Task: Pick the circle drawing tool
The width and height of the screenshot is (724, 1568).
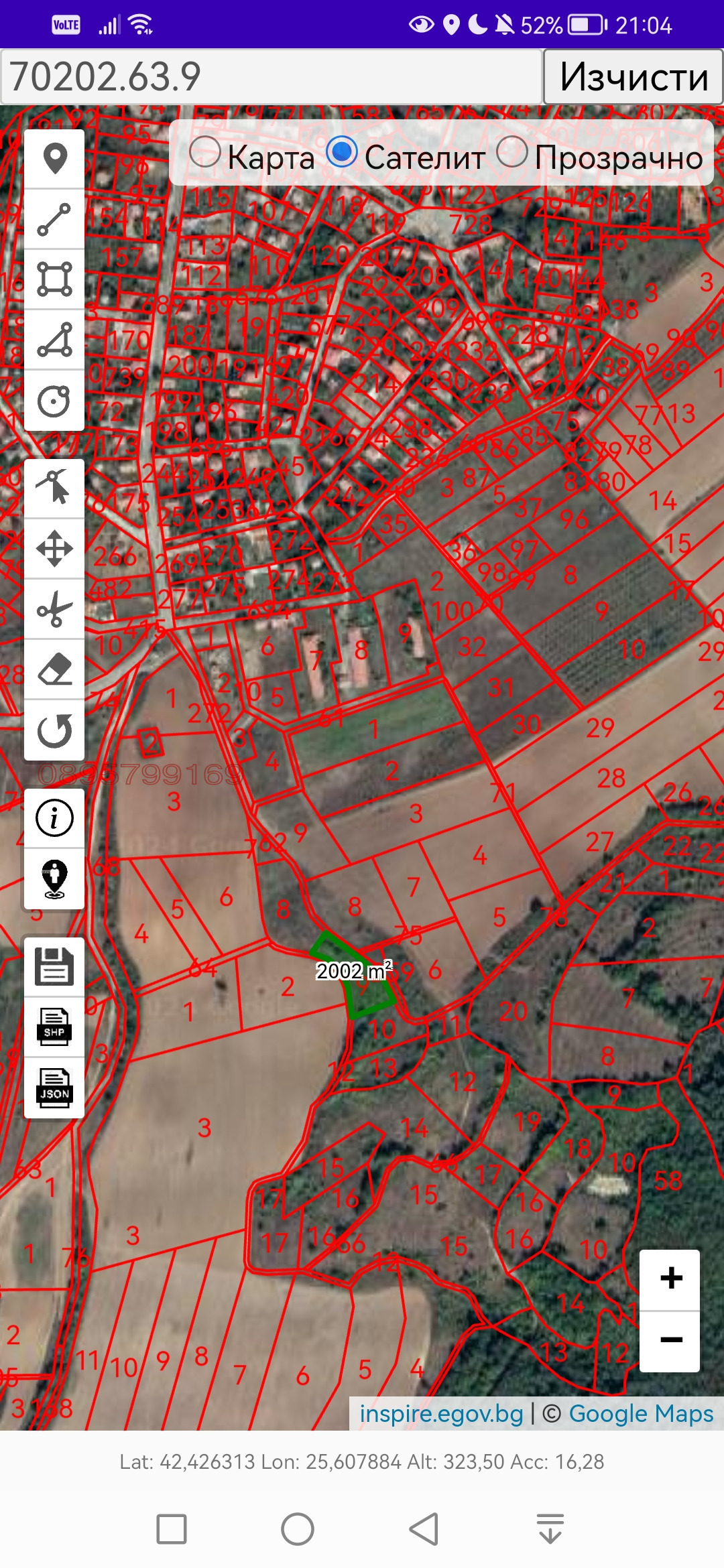Action: 54,401
